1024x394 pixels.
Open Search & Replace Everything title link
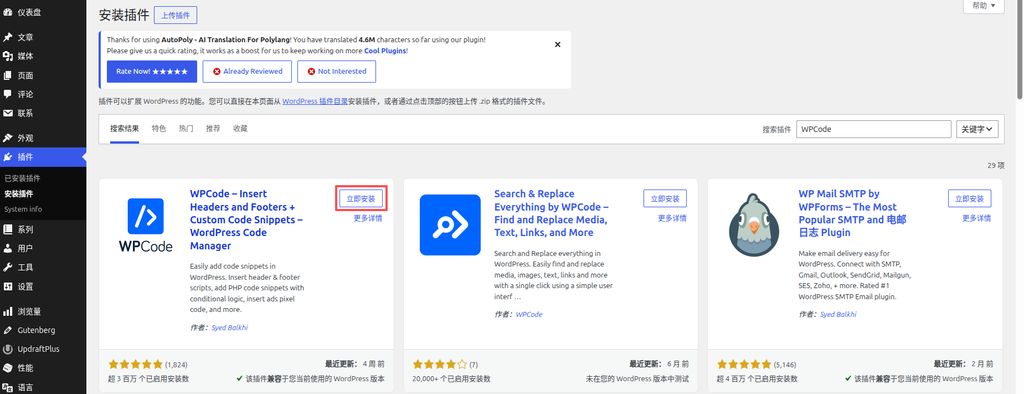(551, 213)
